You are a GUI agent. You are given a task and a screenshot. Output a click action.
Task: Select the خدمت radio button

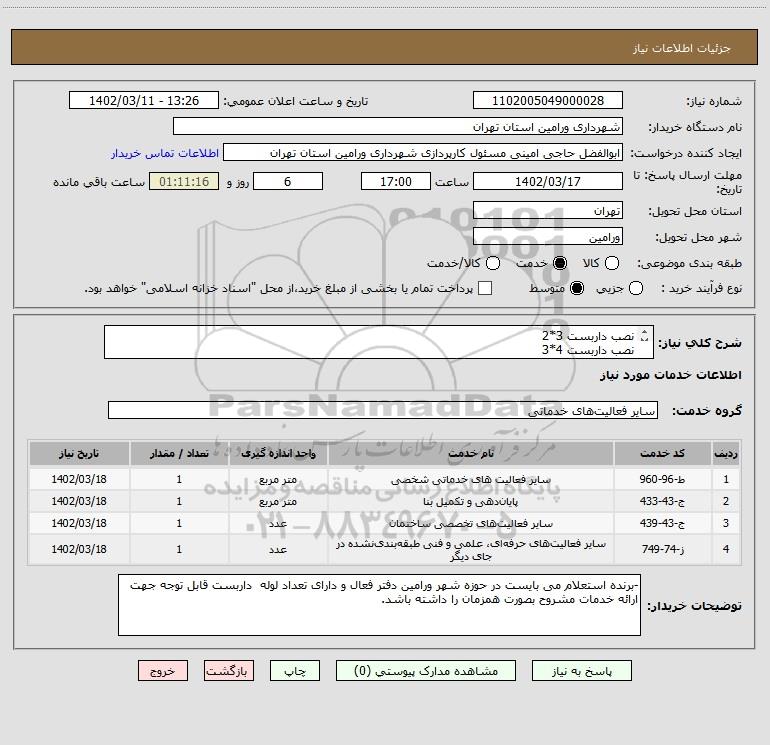click(x=560, y=263)
